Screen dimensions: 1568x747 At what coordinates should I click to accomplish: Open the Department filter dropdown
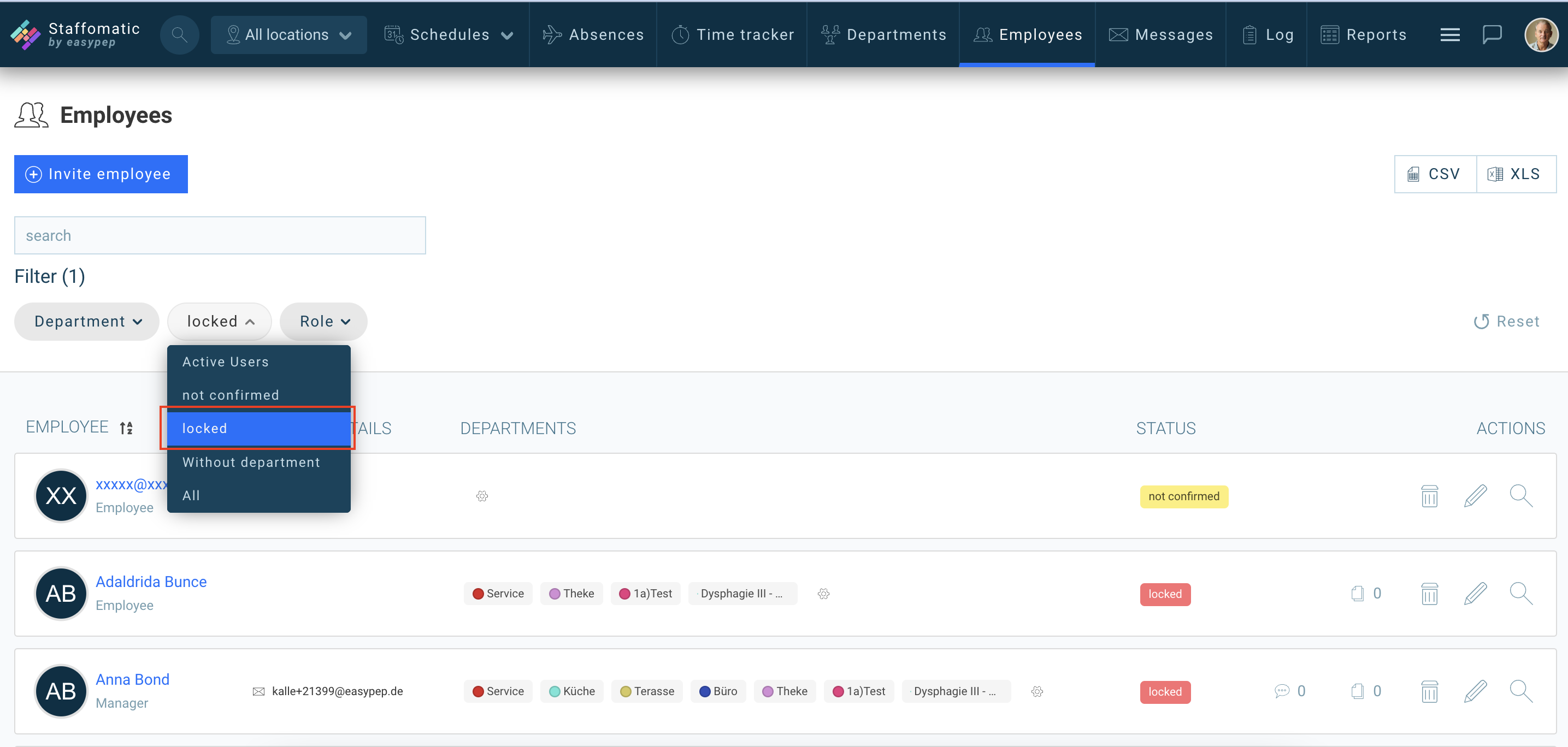86,321
